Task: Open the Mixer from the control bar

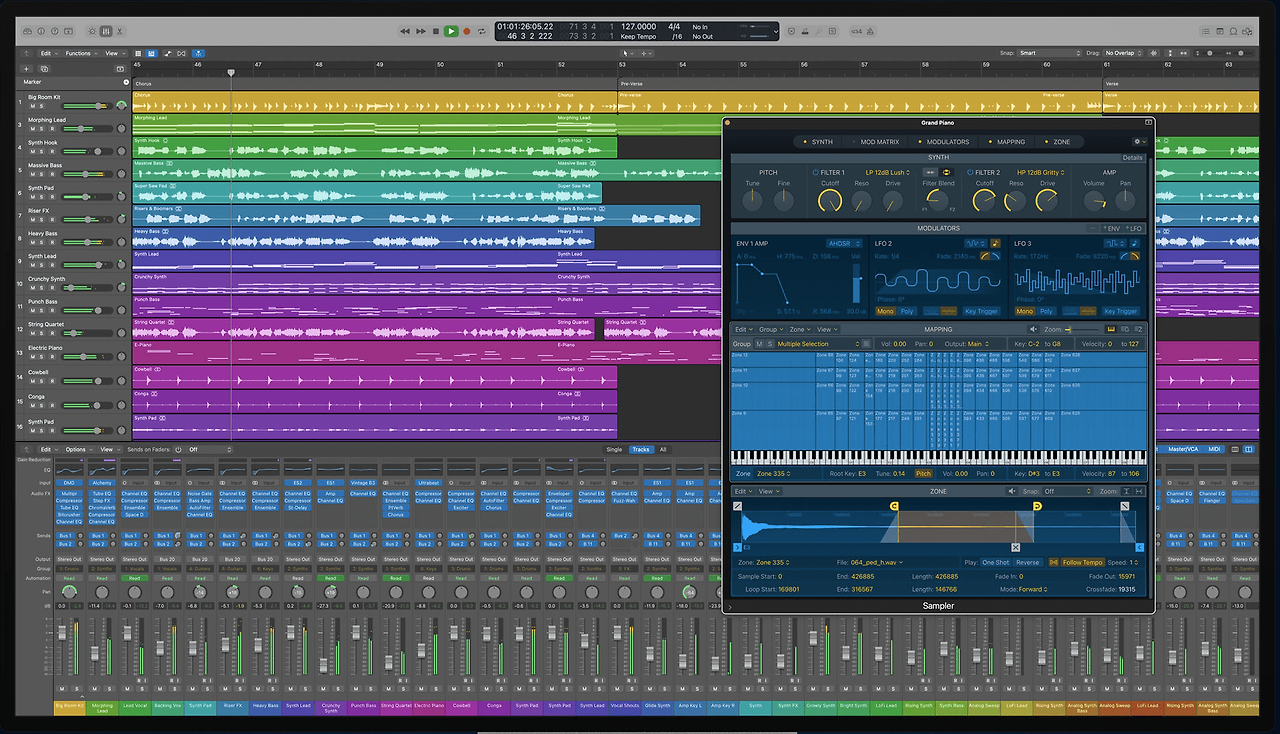Action: 106,31
